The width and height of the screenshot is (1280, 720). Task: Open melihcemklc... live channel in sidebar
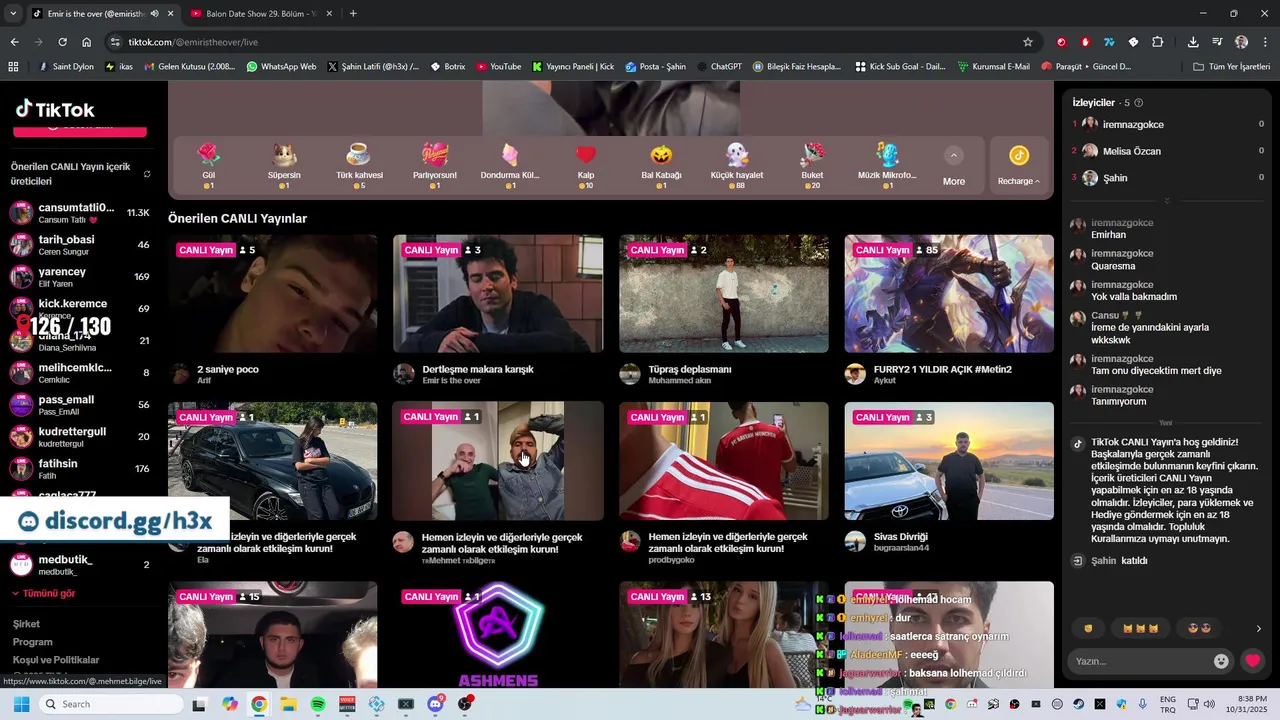pos(80,373)
